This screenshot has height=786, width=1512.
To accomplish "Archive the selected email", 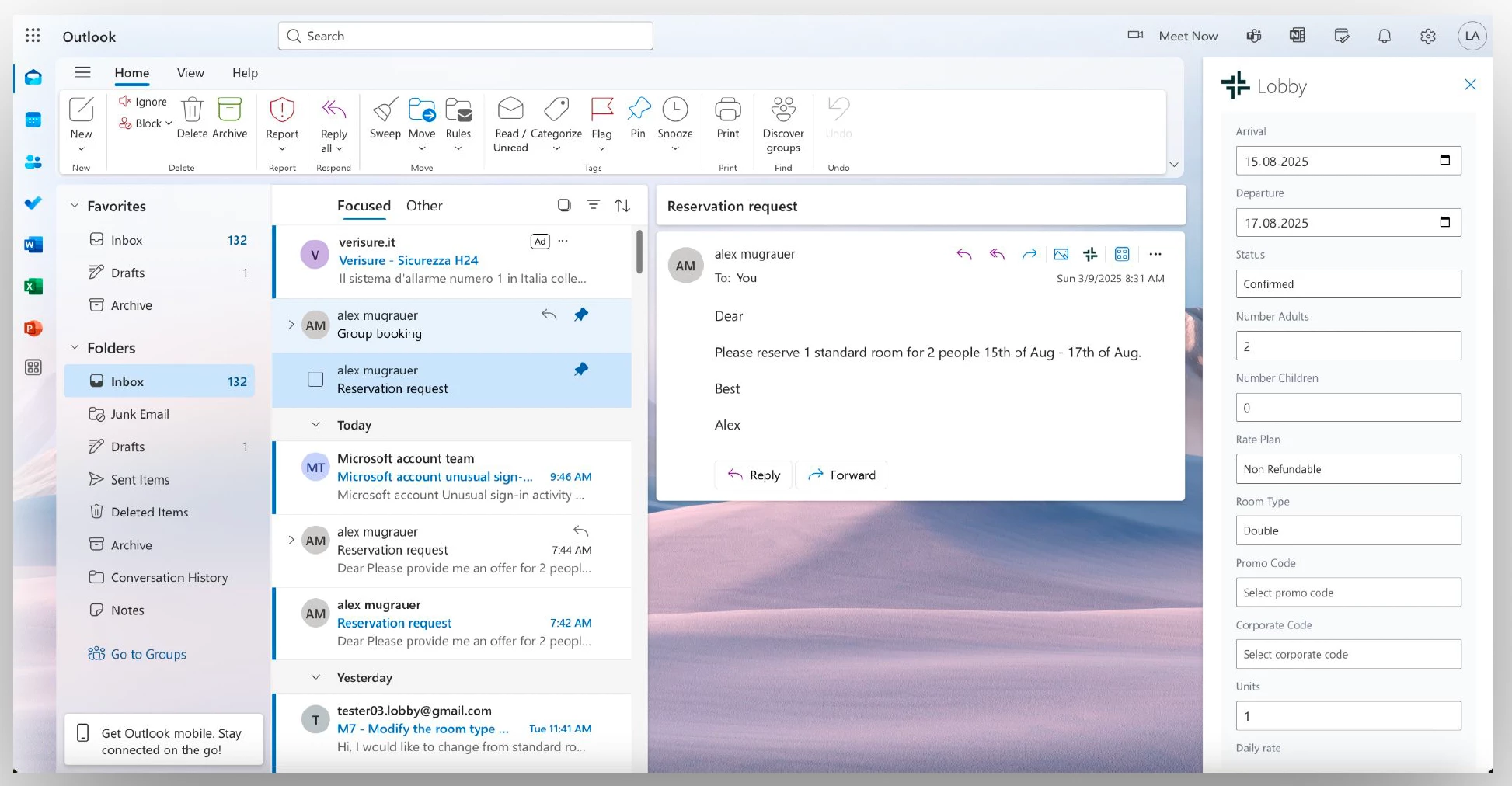I will click(x=230, y=119).
